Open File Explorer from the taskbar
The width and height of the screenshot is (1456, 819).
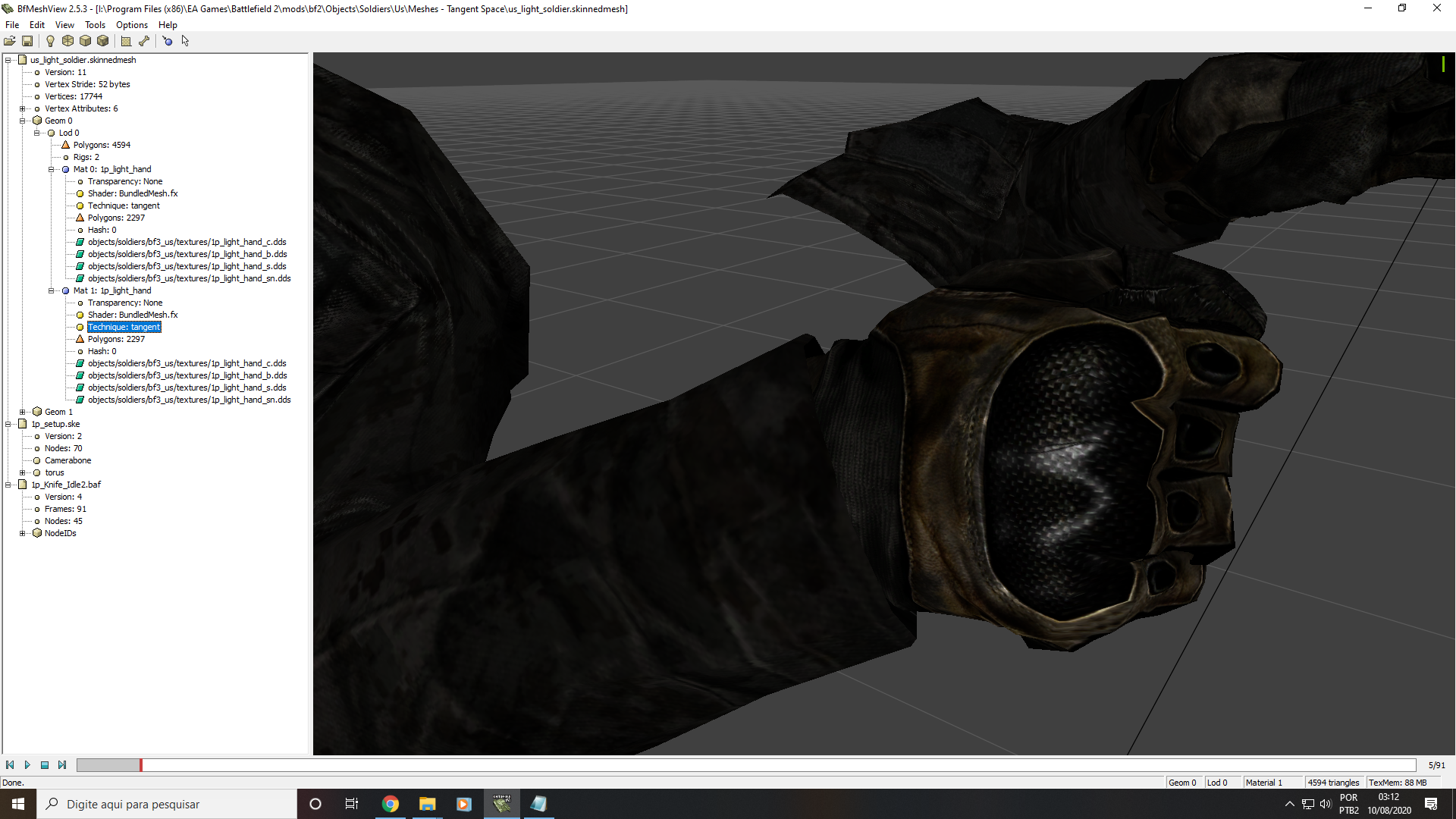point(428,804)
